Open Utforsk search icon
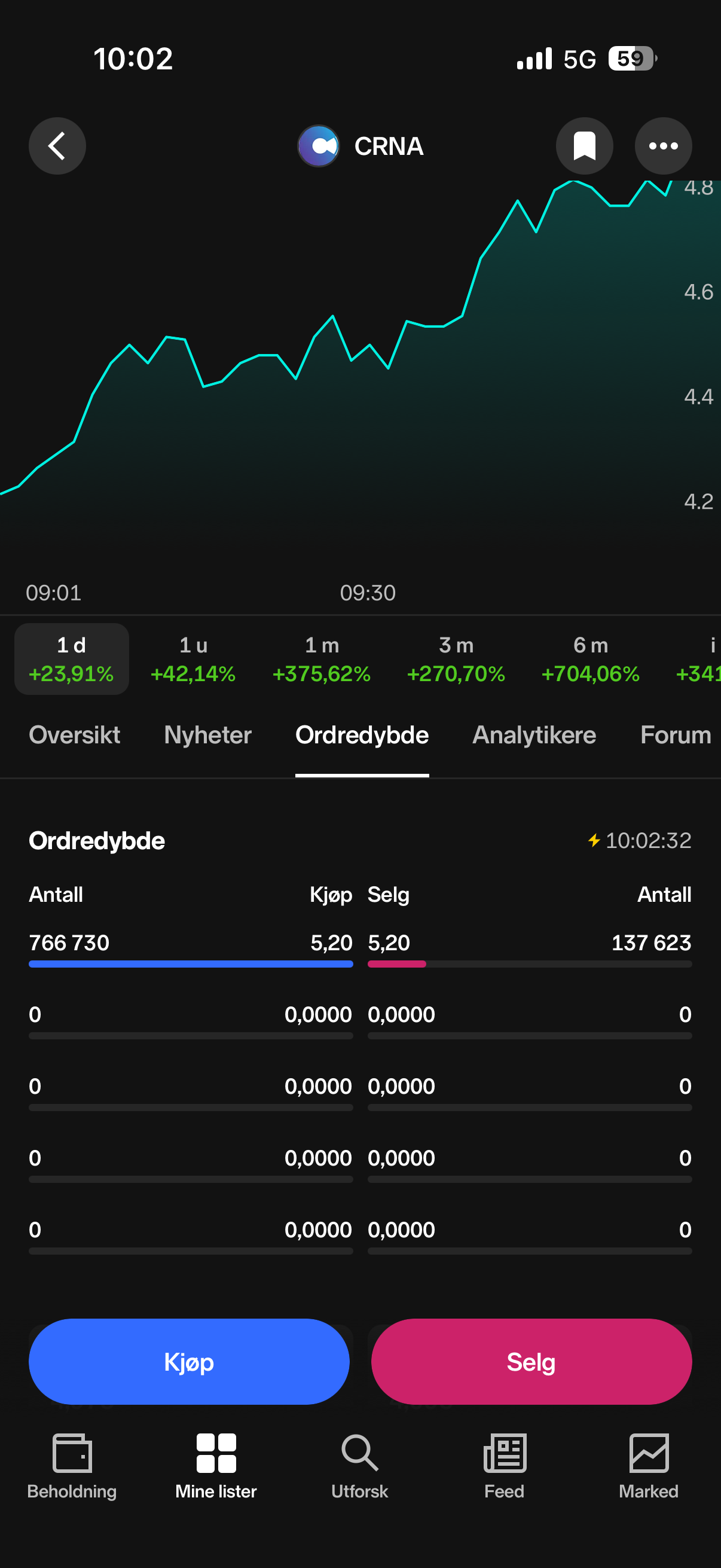Screen dimensions: 721x1568 (x=359, y=1453)
